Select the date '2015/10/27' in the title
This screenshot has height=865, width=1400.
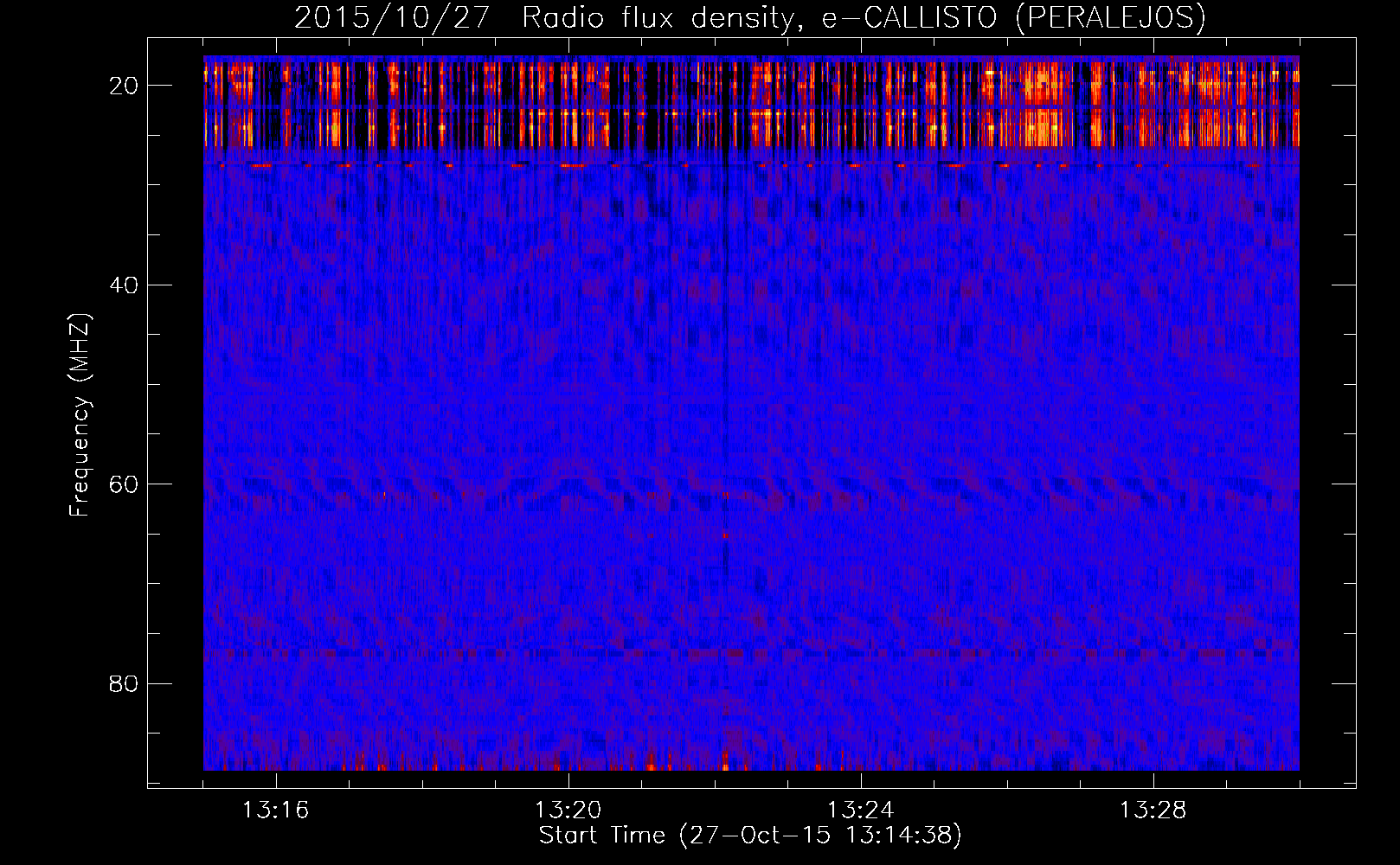tap(392, 18)
